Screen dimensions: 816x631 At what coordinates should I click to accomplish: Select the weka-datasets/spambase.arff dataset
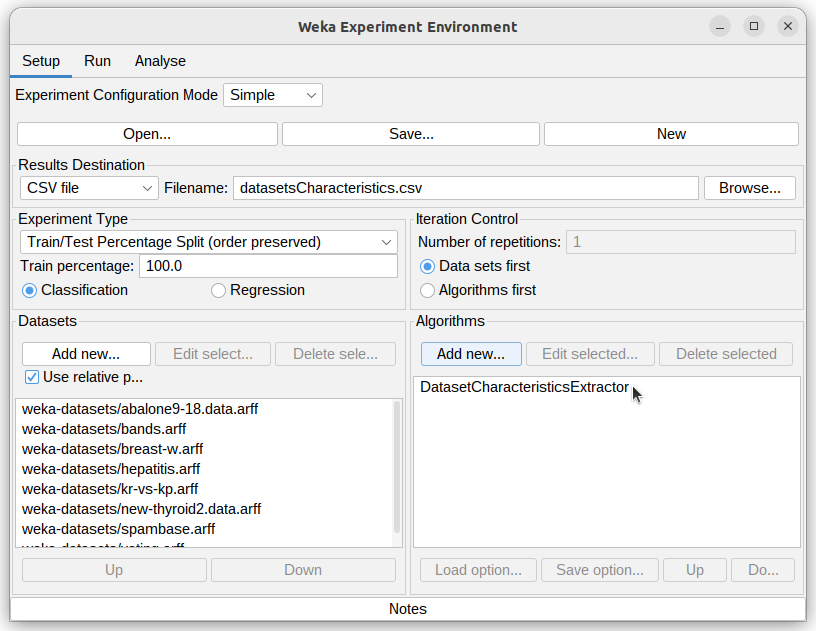point(118,528)
